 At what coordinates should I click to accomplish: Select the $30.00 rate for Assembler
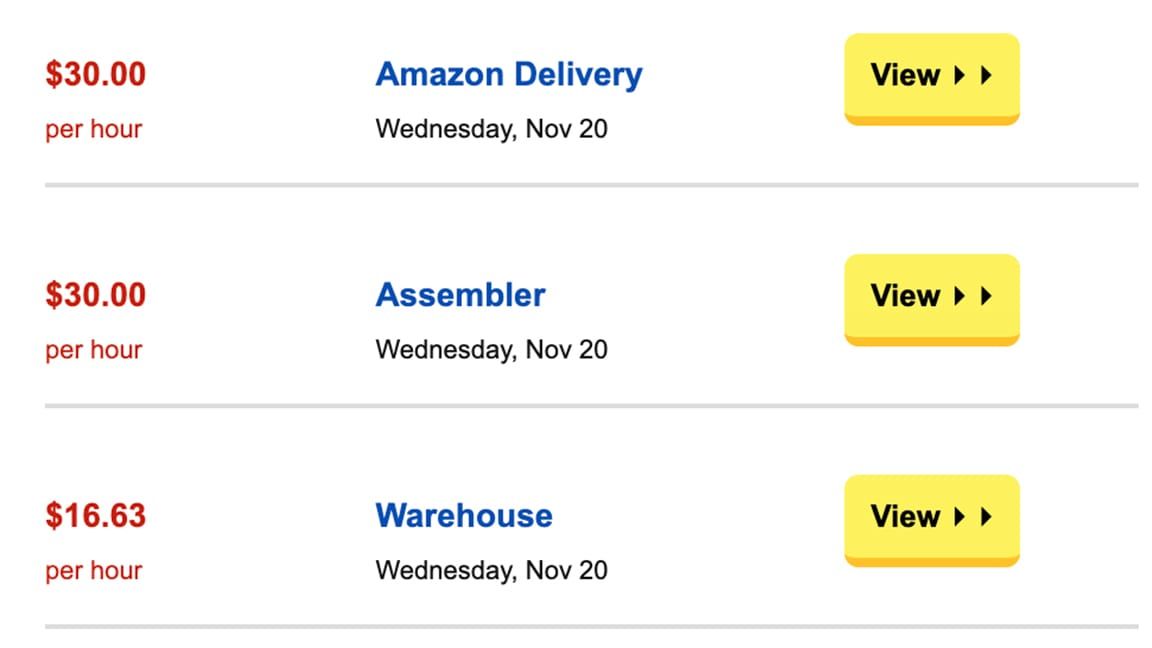pyautogui.click(x=93, y=294)
